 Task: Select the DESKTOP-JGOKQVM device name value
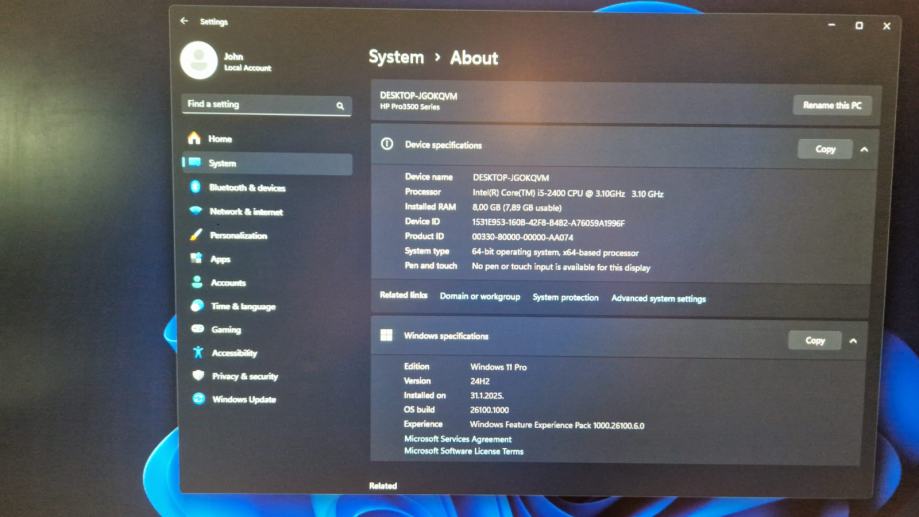(510, 178)
